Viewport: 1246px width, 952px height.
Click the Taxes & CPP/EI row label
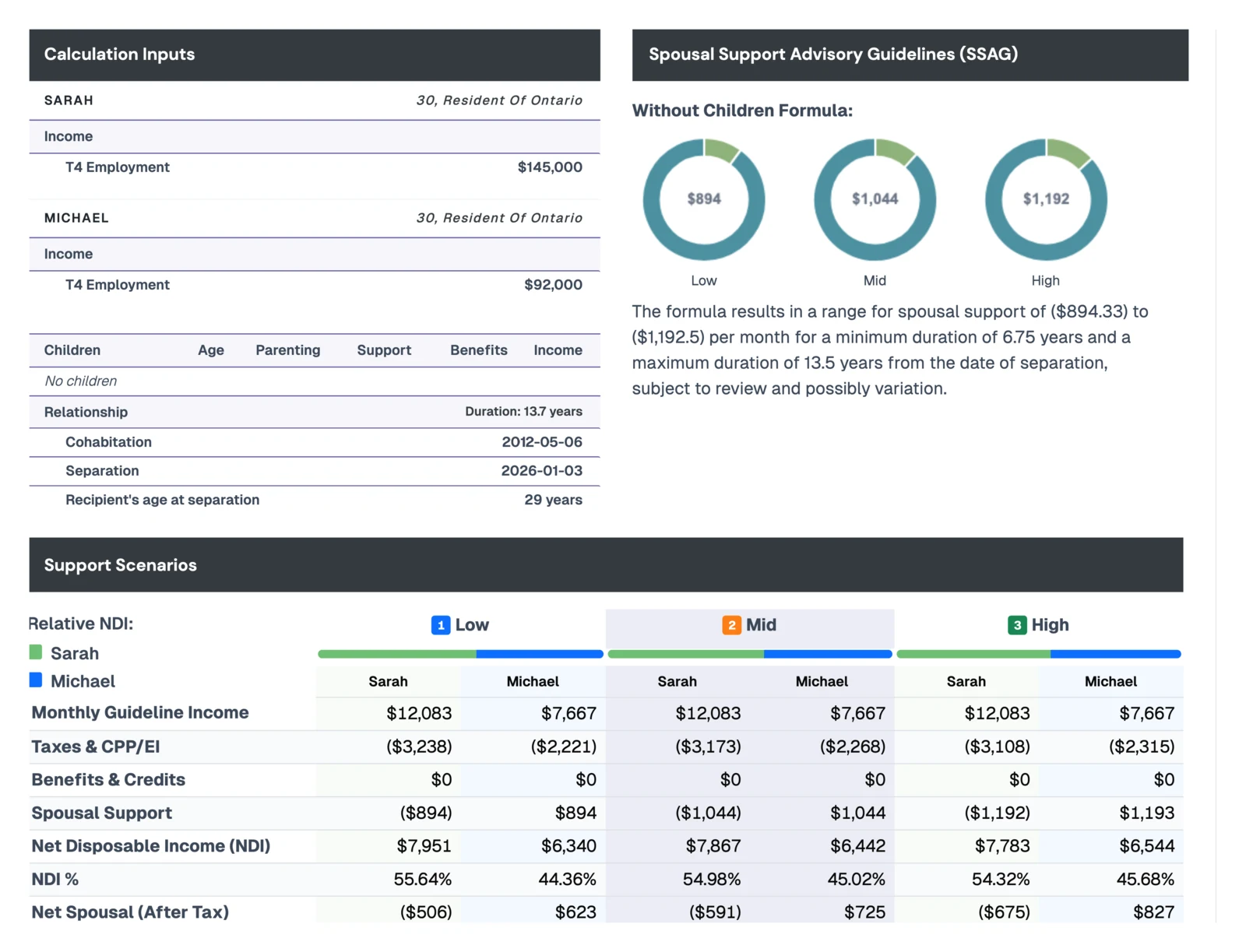[x=96, y=746]
